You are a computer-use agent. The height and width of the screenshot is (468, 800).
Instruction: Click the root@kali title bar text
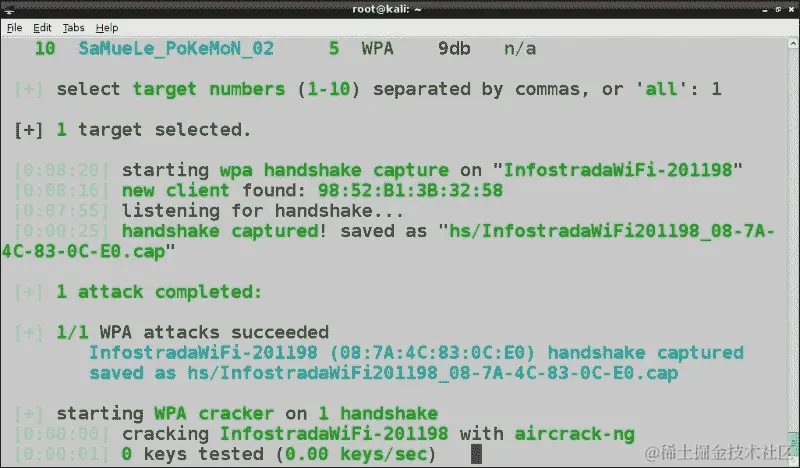click(x=387, y=9)
